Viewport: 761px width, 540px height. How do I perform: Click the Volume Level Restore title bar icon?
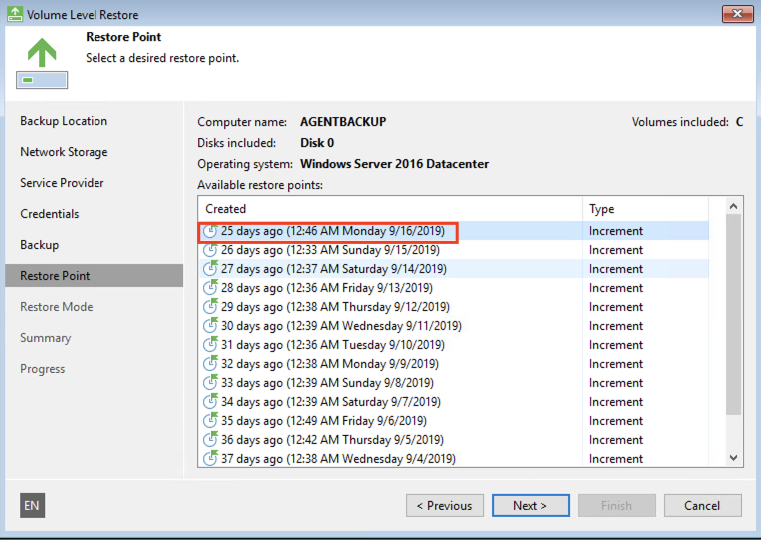click(14, 15)
